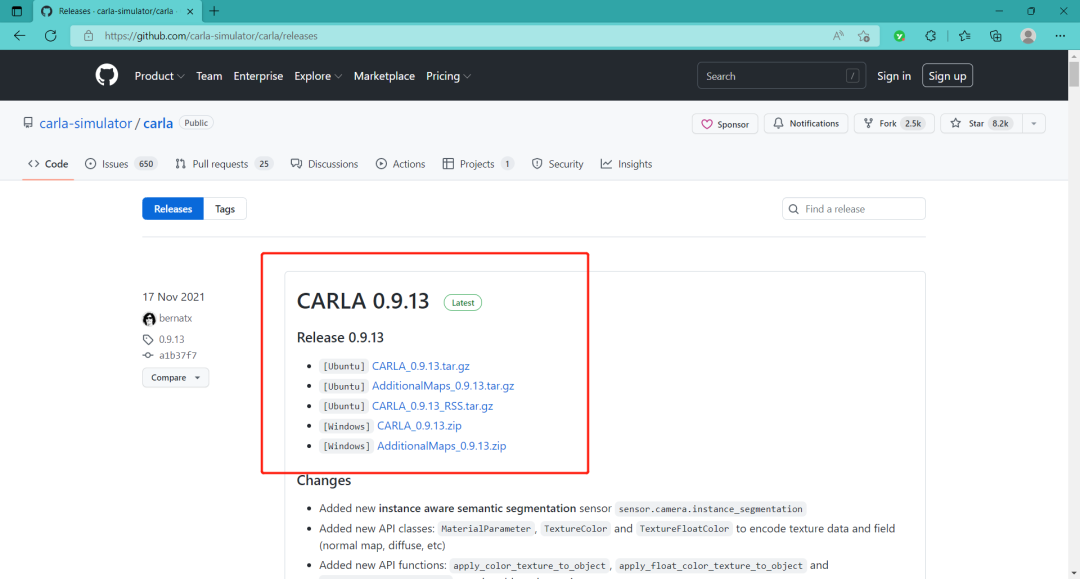Open the Pull requests tab
This screenshot has width=1080, height=579.
click(224, 164)
